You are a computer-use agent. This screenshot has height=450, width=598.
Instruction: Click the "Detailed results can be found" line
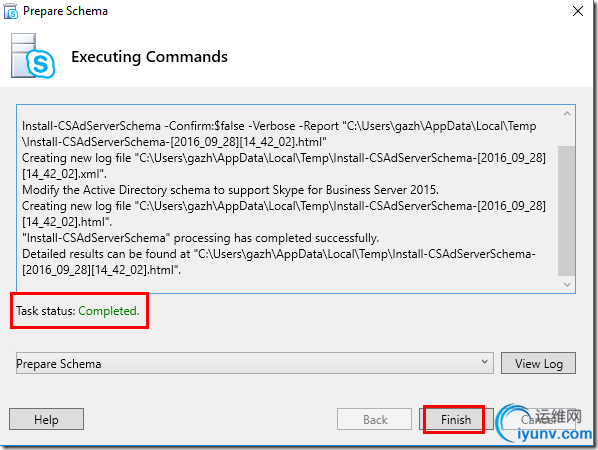coord(279,262)
